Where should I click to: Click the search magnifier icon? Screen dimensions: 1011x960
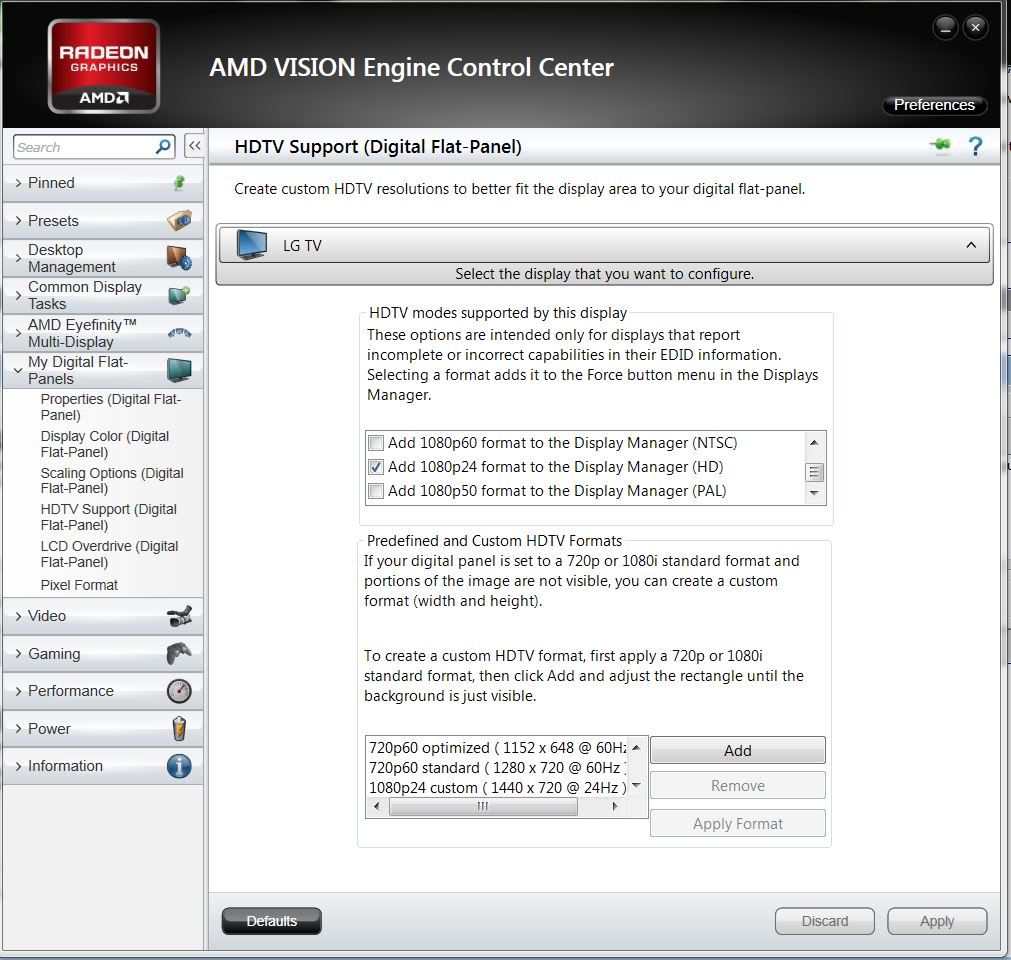coord(163,147)
